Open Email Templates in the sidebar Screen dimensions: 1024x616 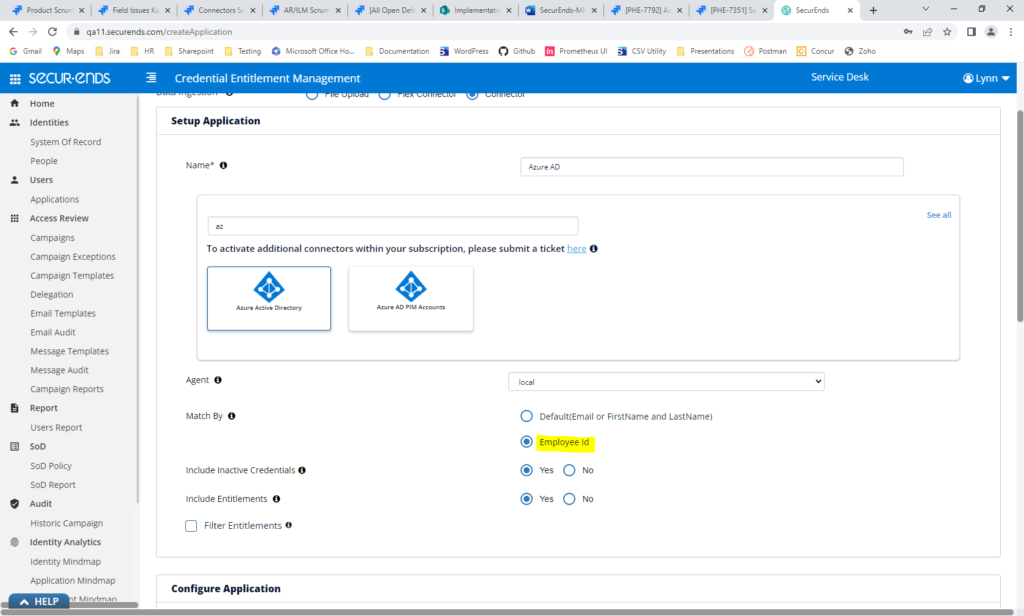63,314
